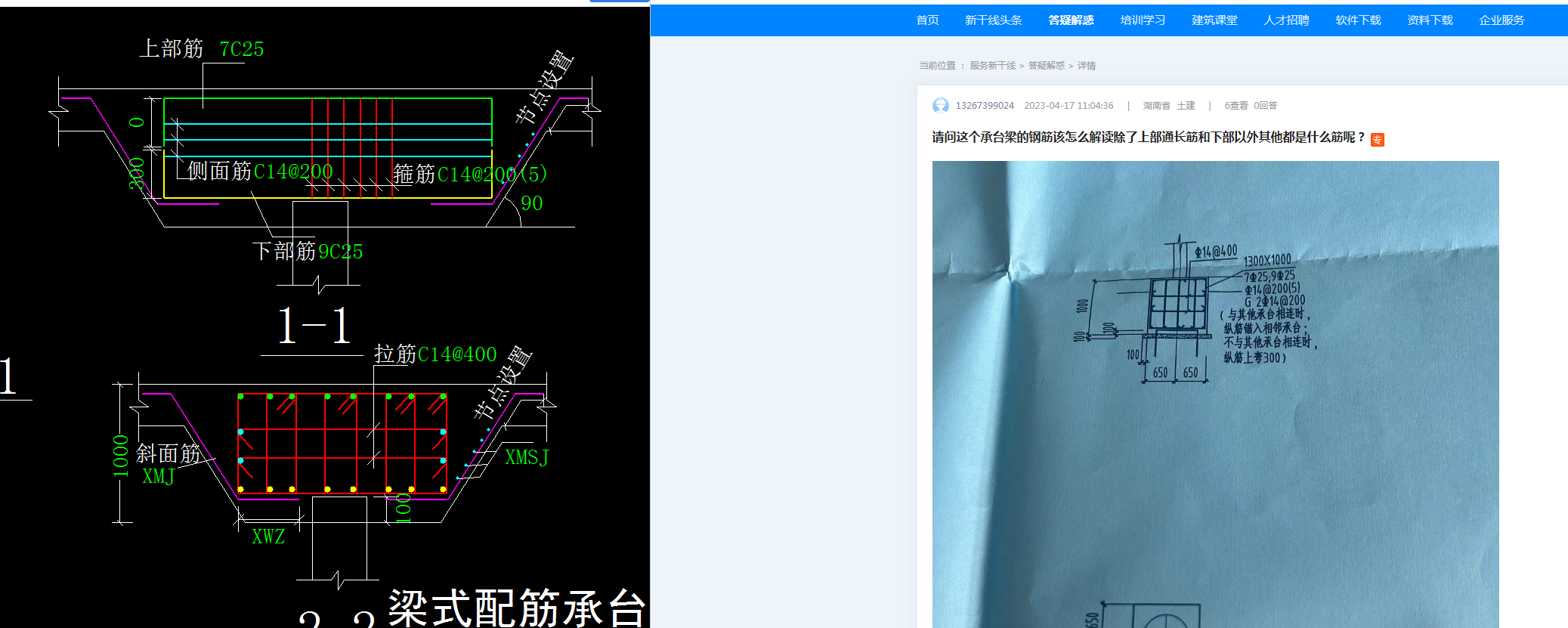Click the 土建 category tag
The image size is (1568, 628).
[x=1186, y=106]
